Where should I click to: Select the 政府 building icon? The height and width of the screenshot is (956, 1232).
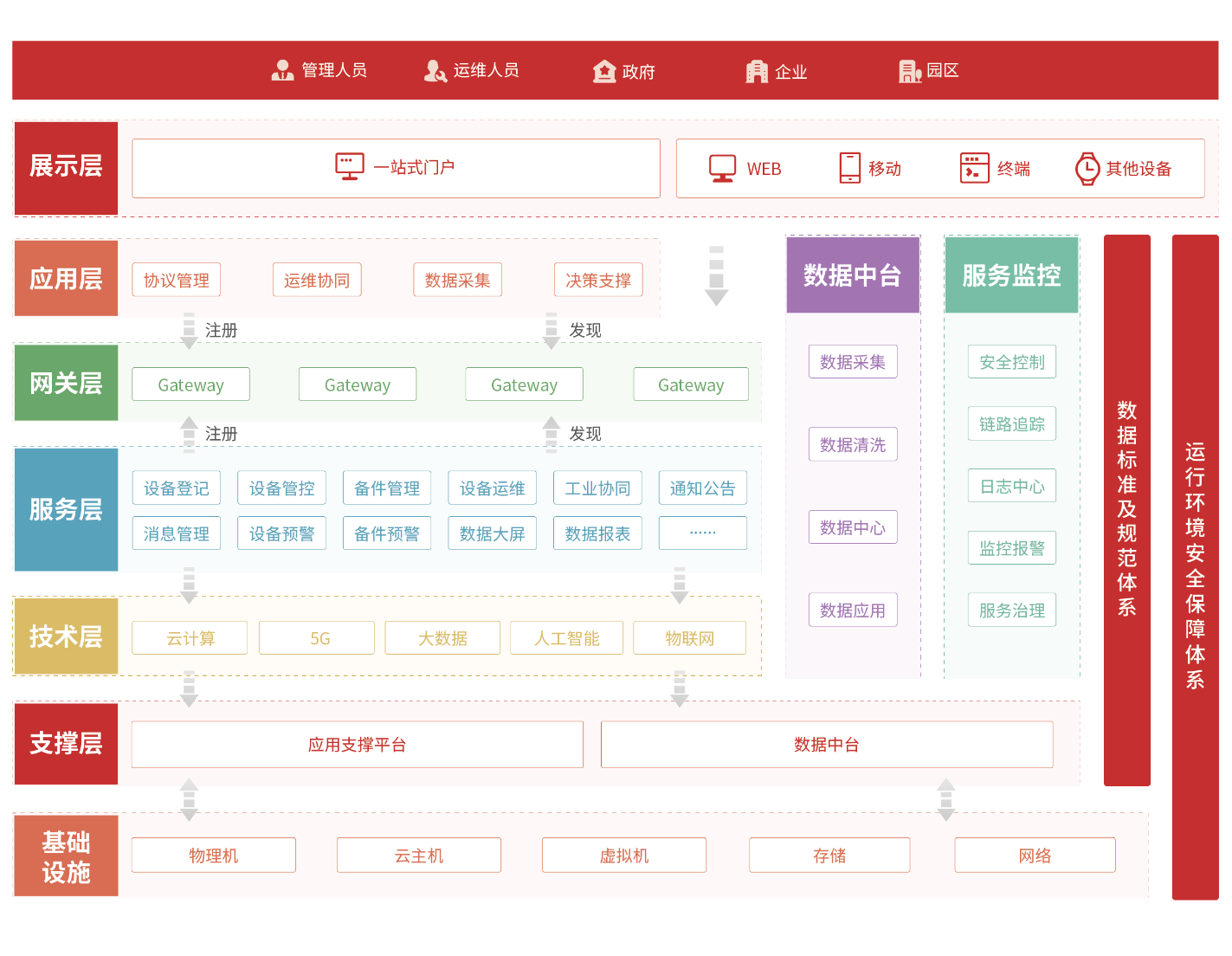click(603, 71)
